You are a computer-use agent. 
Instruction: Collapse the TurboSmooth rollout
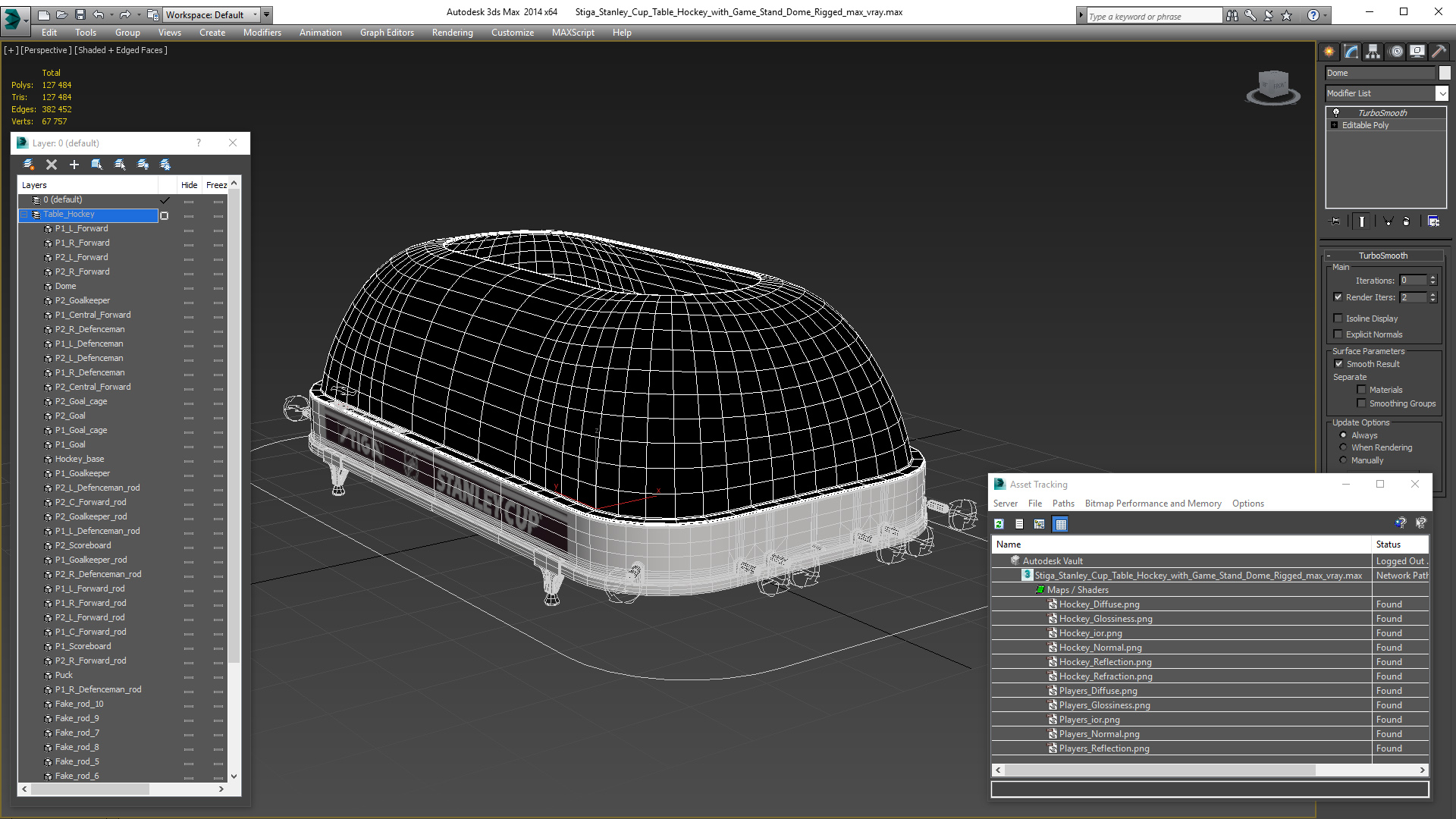pyautogui.click(x=1329, y=256)
